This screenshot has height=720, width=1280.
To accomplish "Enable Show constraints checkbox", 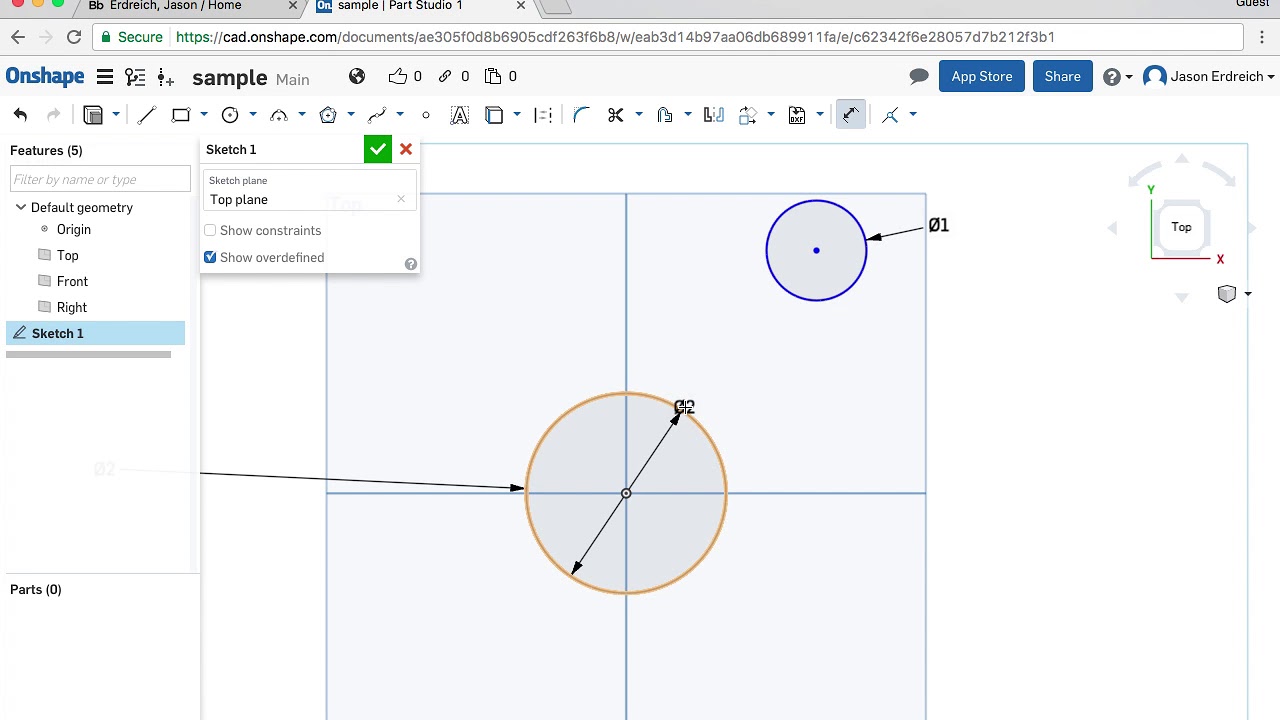I will click(x=210, y=231).
